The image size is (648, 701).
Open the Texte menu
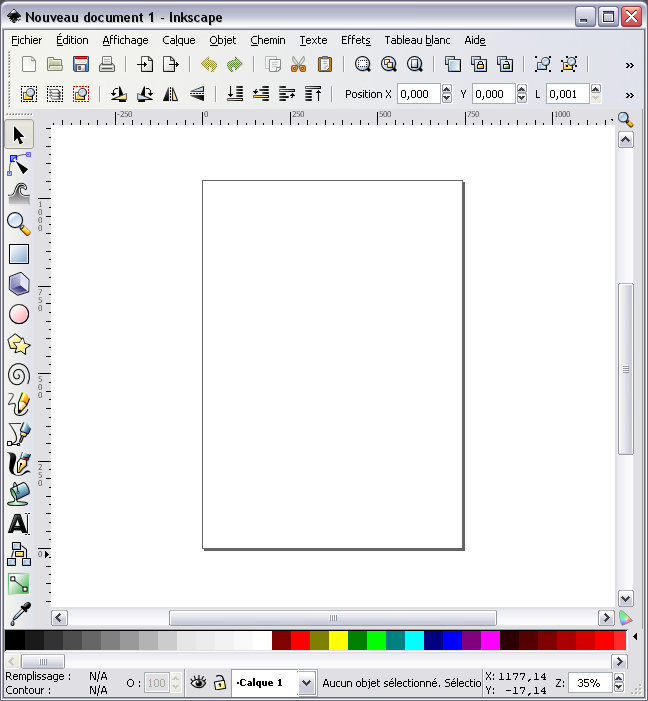point(313,40)
